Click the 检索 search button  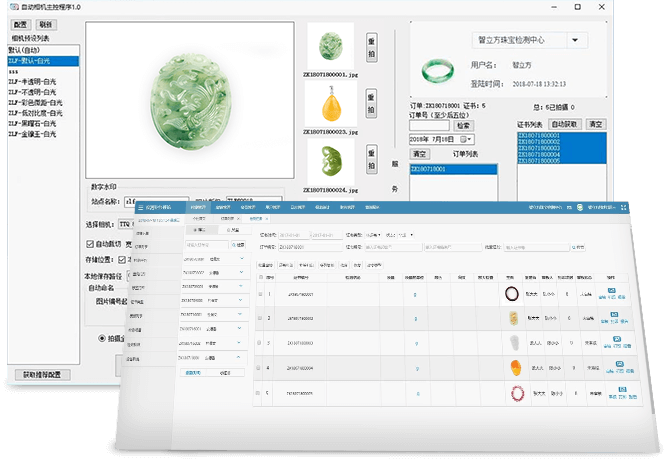pyautogui.click(x=463, y=126)
